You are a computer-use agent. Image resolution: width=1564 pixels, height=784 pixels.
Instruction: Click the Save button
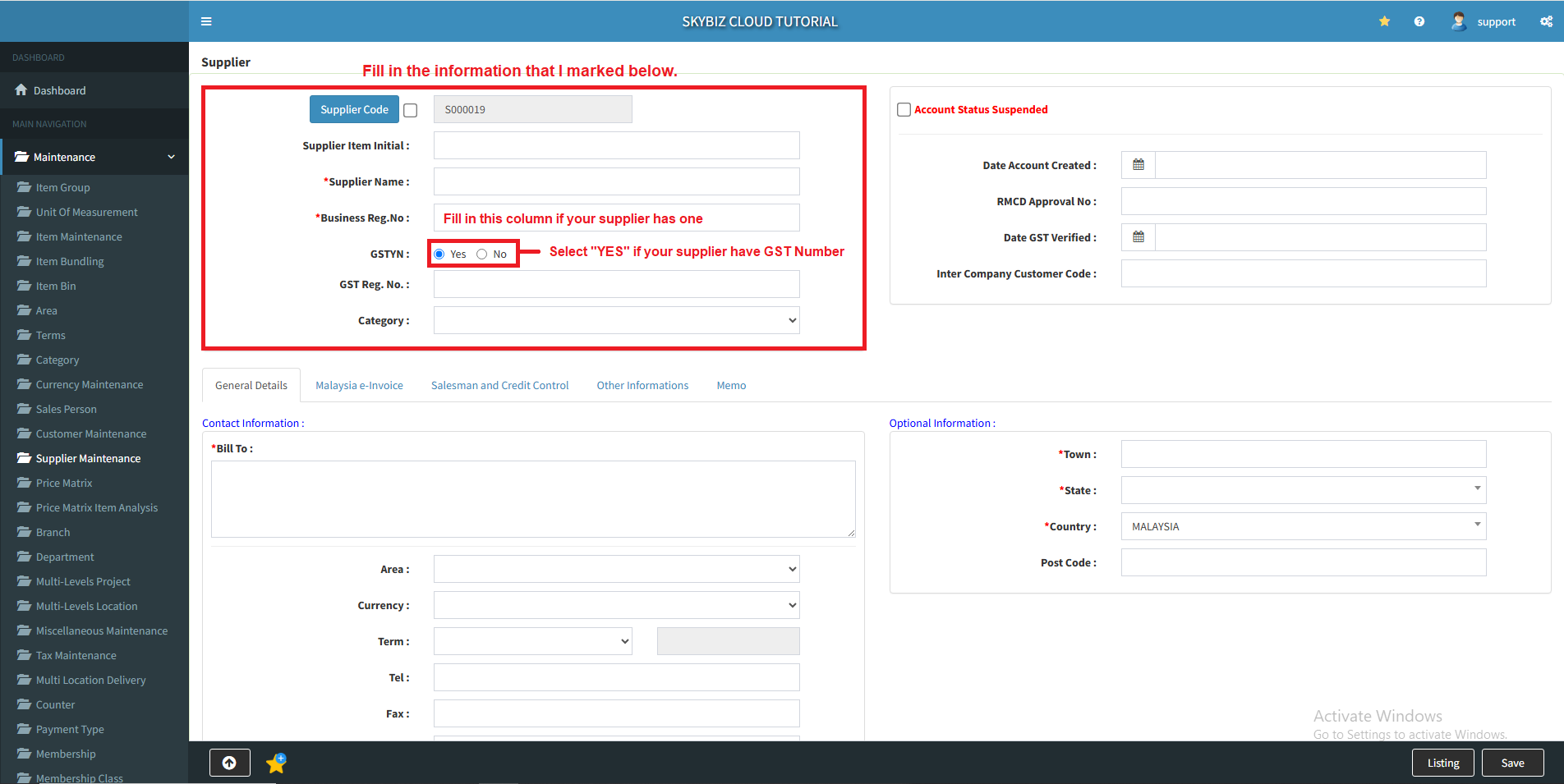[1512, 763]
